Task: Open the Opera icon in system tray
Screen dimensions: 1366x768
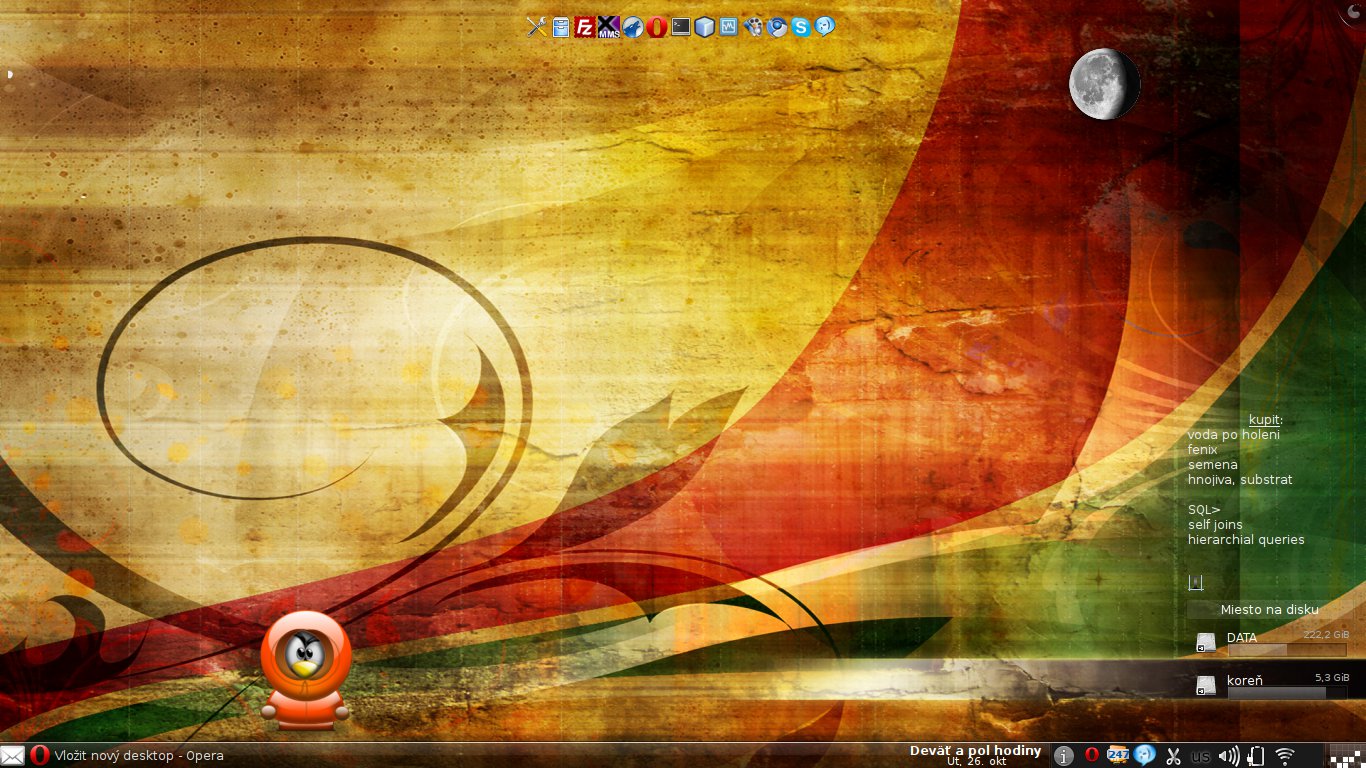Action: (x=1092, y=755)
